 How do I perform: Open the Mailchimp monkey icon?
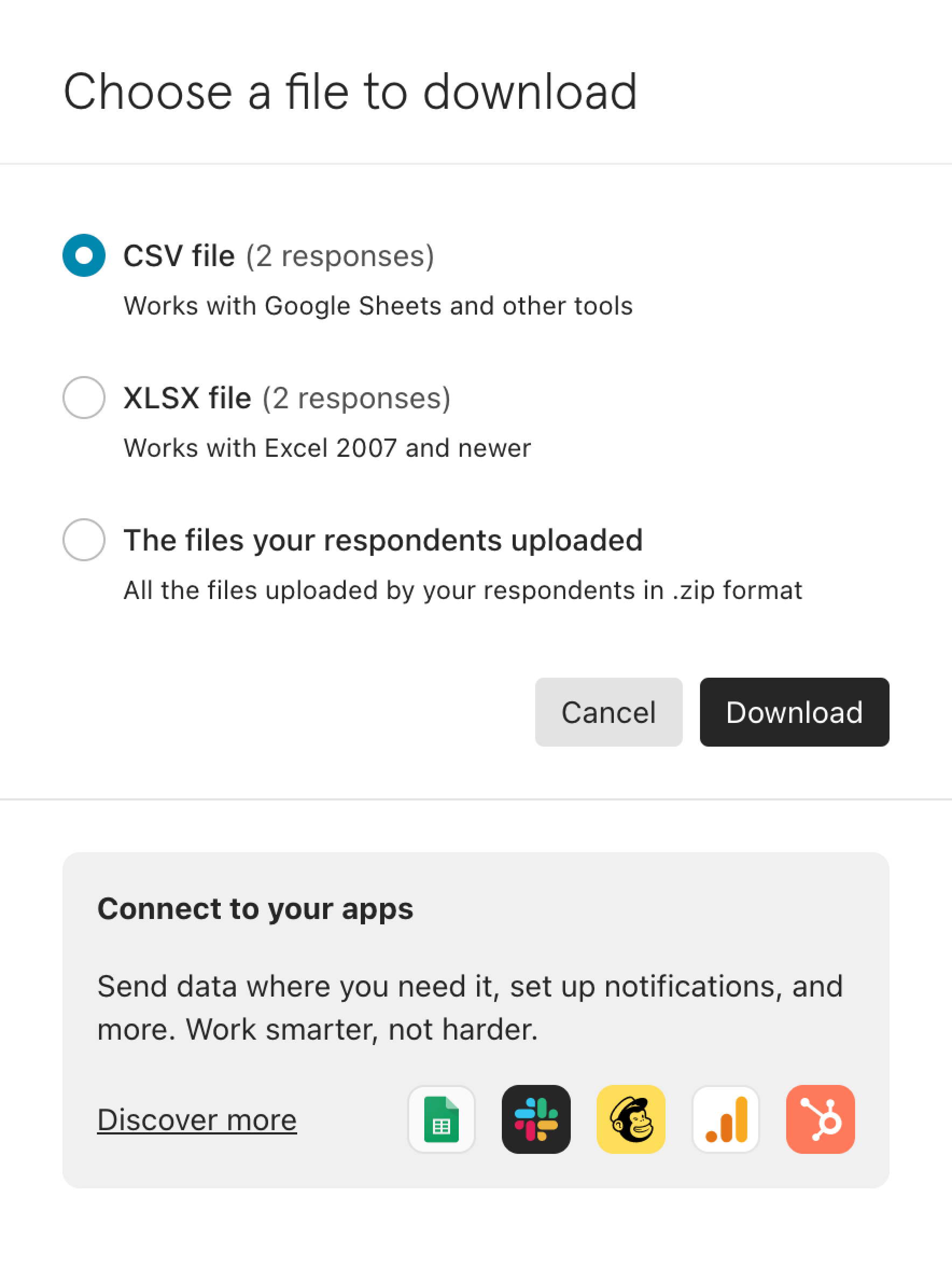(631, 1119)
